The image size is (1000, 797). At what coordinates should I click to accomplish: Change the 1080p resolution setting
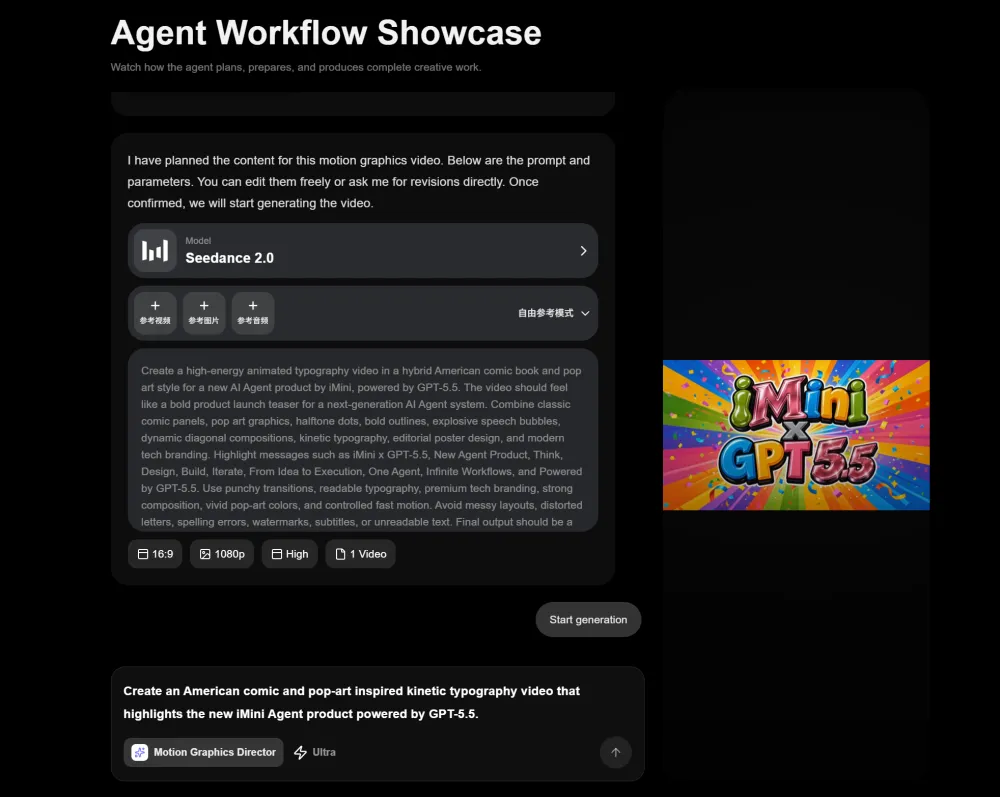pyautogui.click(x=222, y=554)
